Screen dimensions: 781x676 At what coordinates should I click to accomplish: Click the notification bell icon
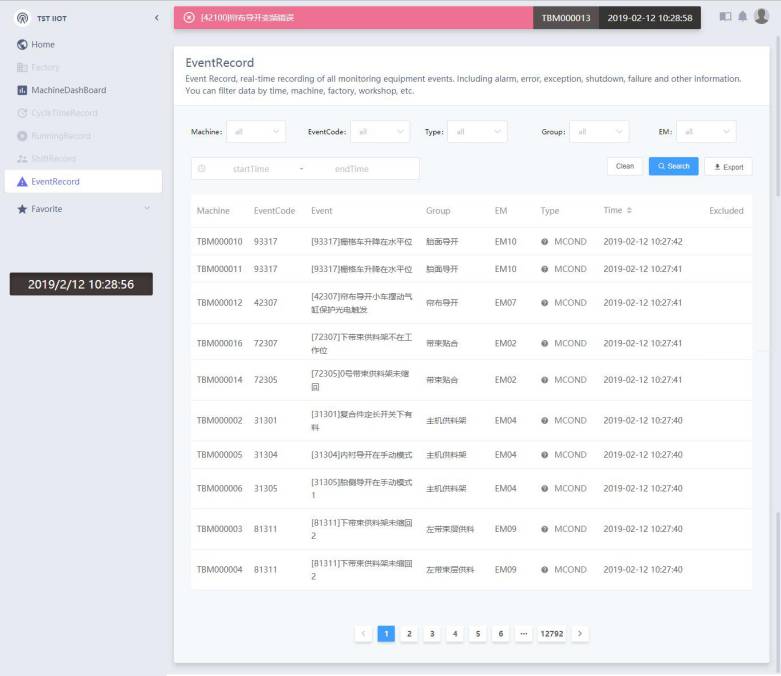pos(742,17)
